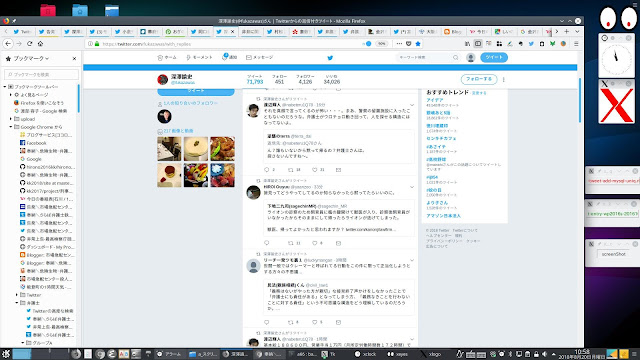
Task: Show the 71,793 tweets tab
Action: pos(255,79)
